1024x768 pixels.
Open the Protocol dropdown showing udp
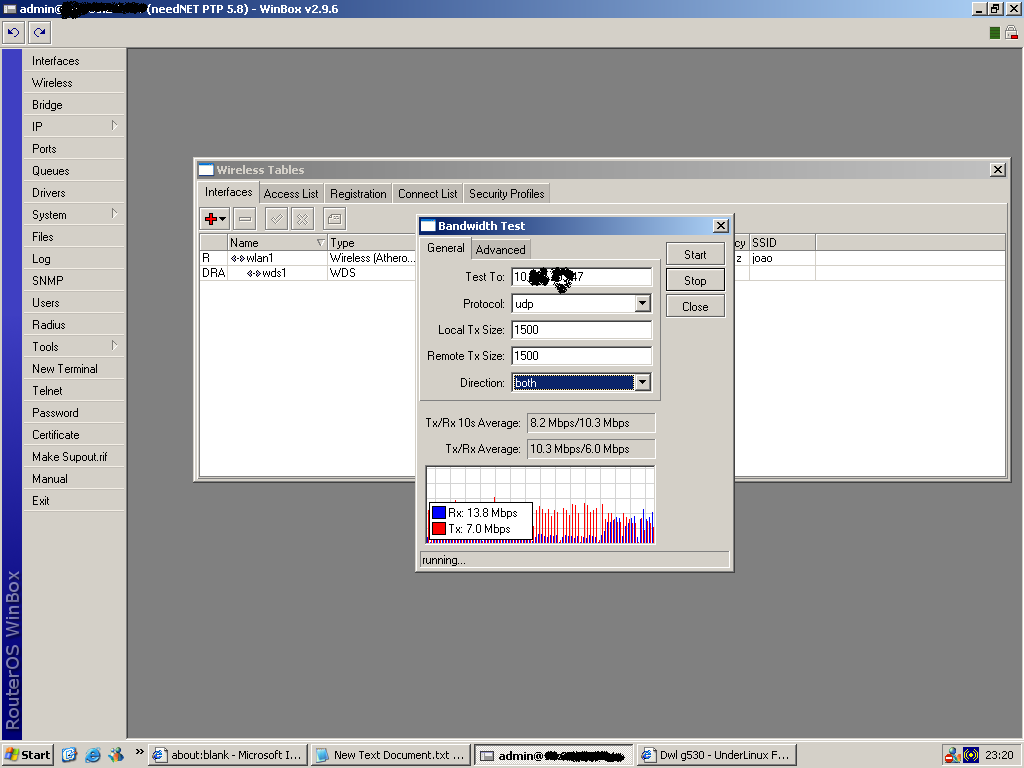pos(642,303)
